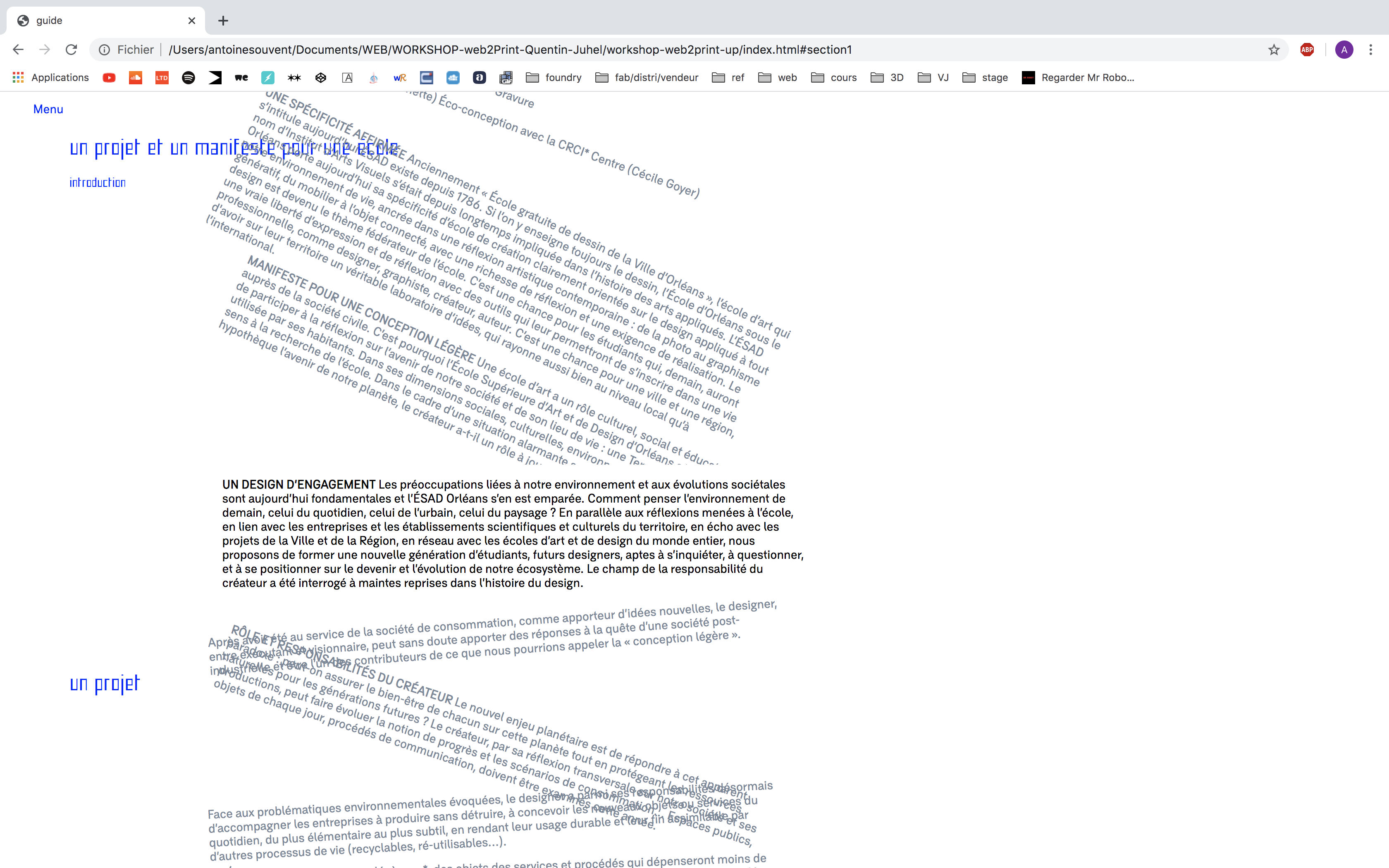1389x868 pixels.
Task: Open a new browser tab
Action: click(x=223, y=21)
